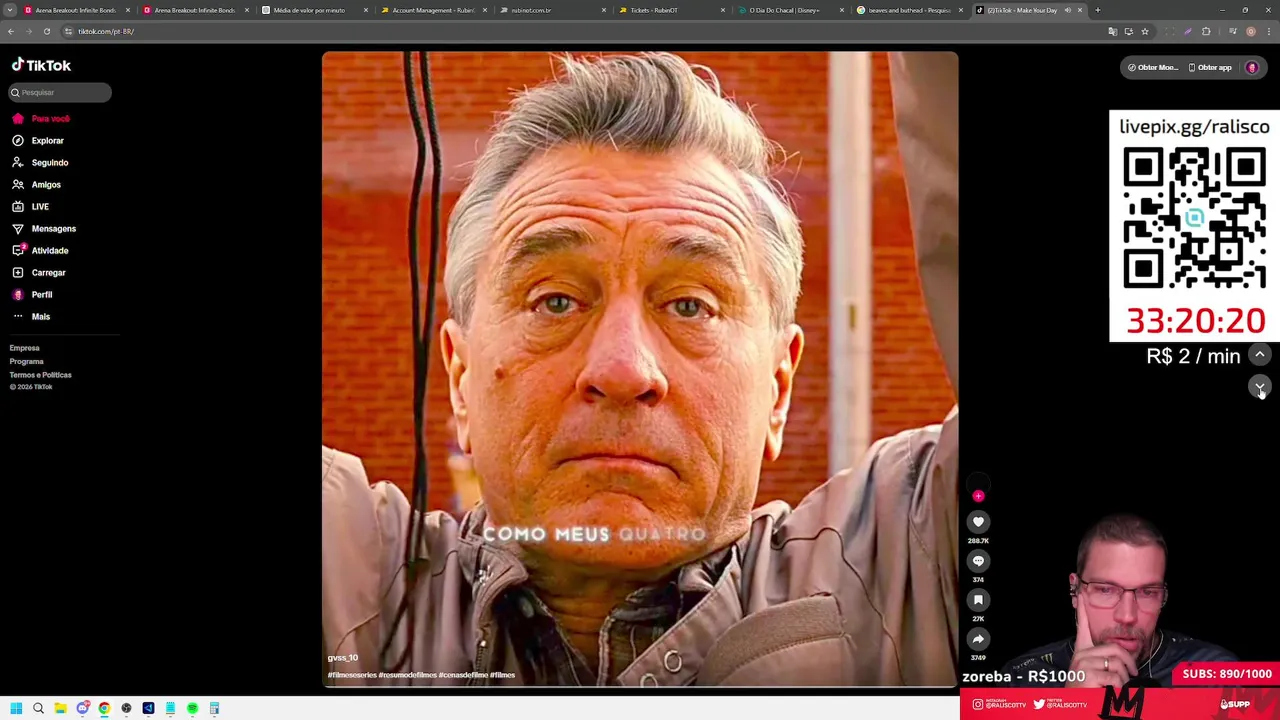This screenshot has height=720, width=1280.
Task: Open the Empresa footer link
Action: click(24, 348)
